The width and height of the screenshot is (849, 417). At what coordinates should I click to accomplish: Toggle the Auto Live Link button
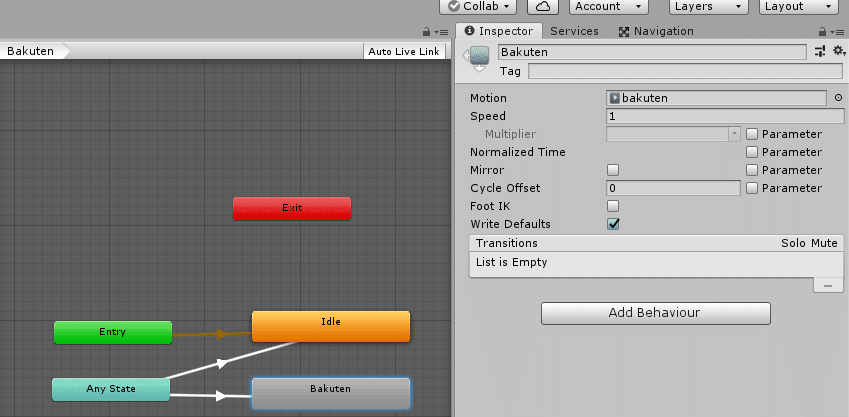404,51
